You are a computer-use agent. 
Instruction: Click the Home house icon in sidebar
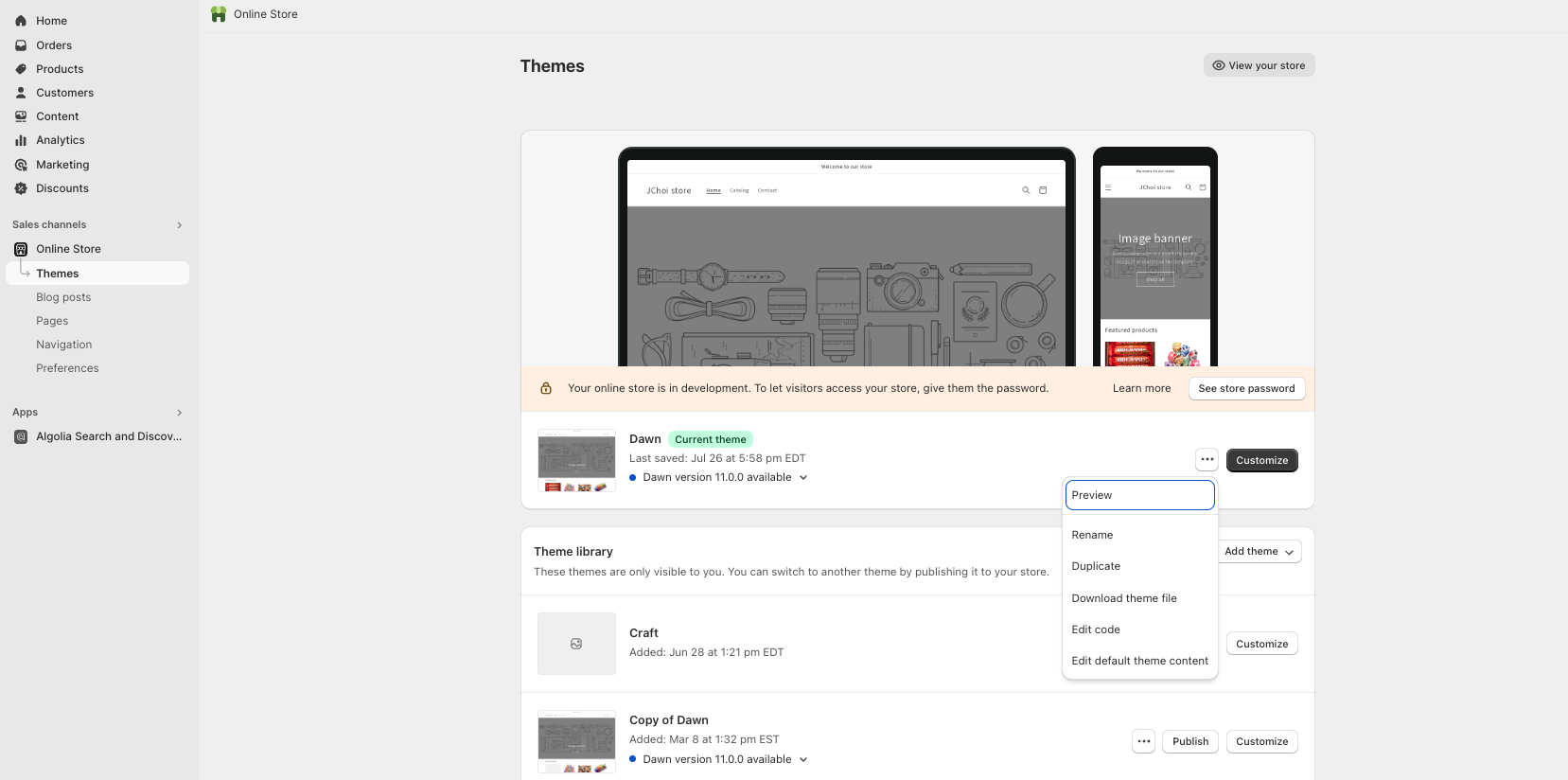(21, 21)
